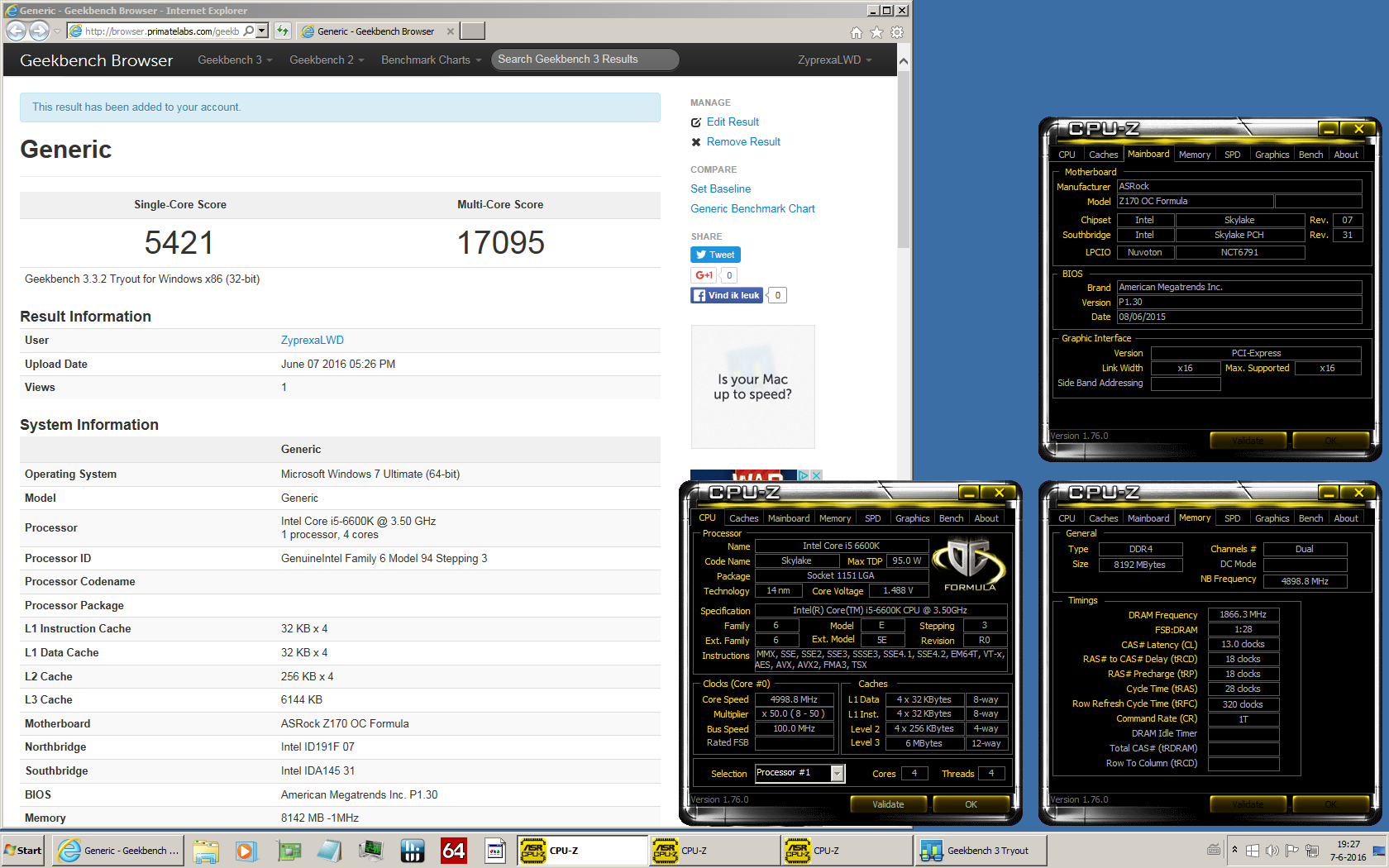Viewport: 1389px width, 868px height.
Task: Click the keyboard icon near the system tray
Action: click(1214, 850)
